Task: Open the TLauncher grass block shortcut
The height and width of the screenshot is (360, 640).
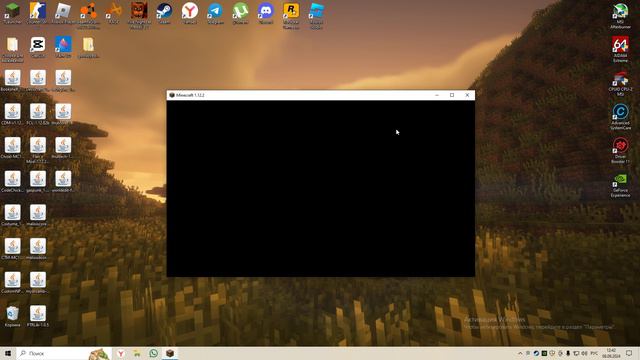Action: [12, 11]
